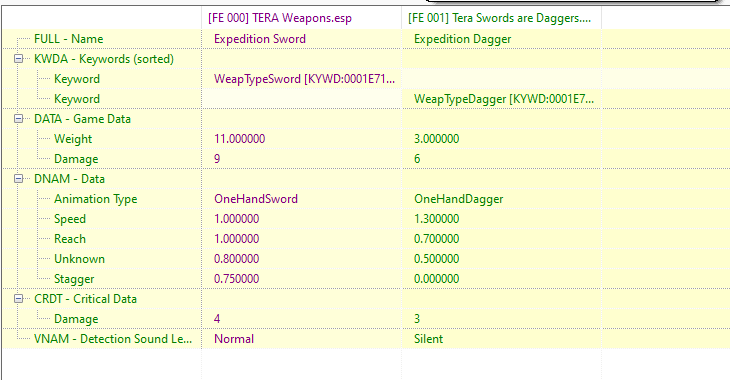Click the speed value 1.300000
The height and width of the screenshot is (380, 730).
[437, 219]
